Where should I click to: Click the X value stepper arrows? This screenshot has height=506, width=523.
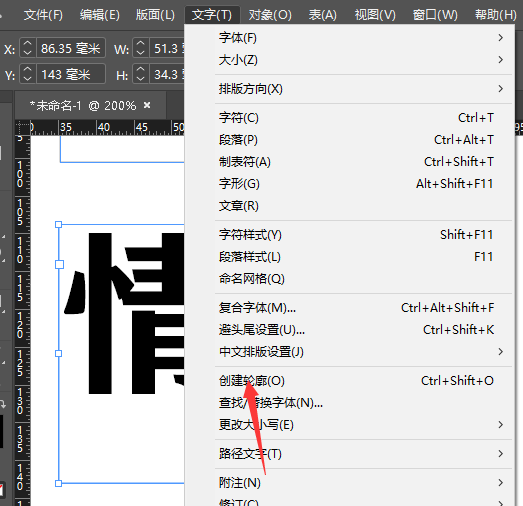27,49
